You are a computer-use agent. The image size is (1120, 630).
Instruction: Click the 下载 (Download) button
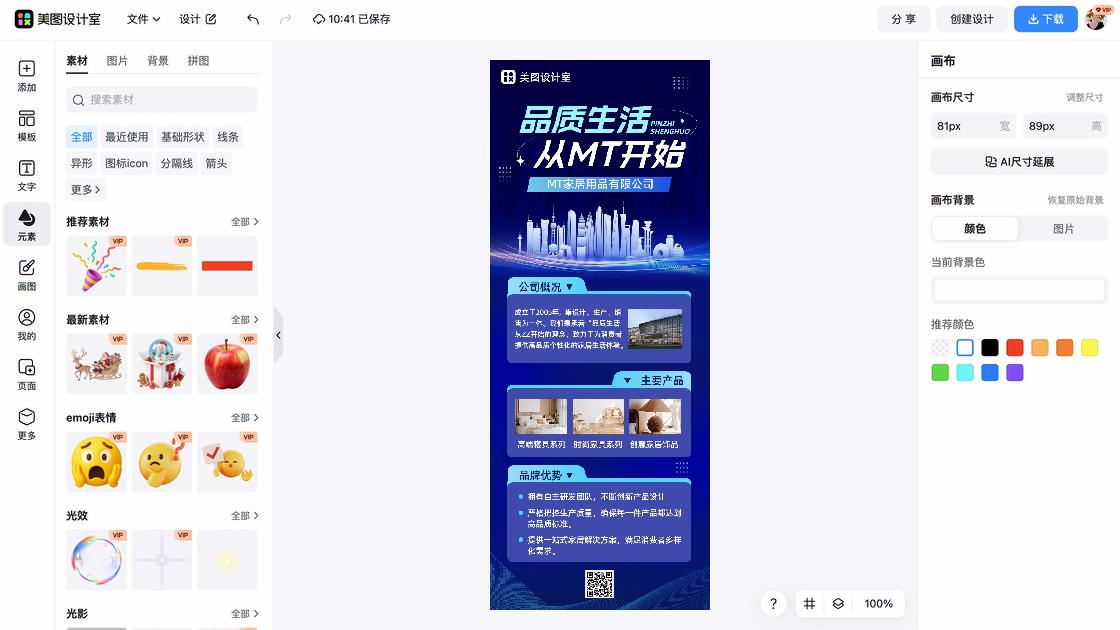pos(1045,18)
